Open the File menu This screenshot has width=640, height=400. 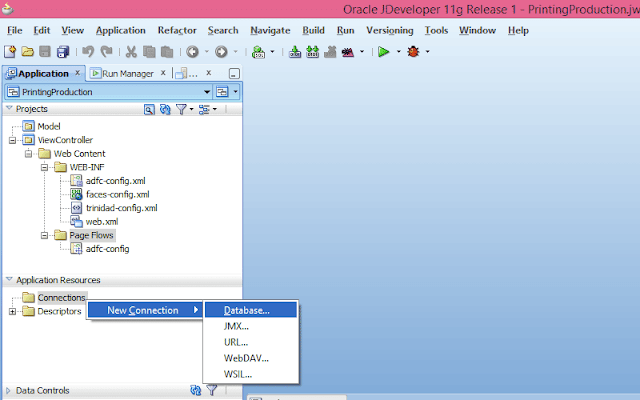[15, 30]
